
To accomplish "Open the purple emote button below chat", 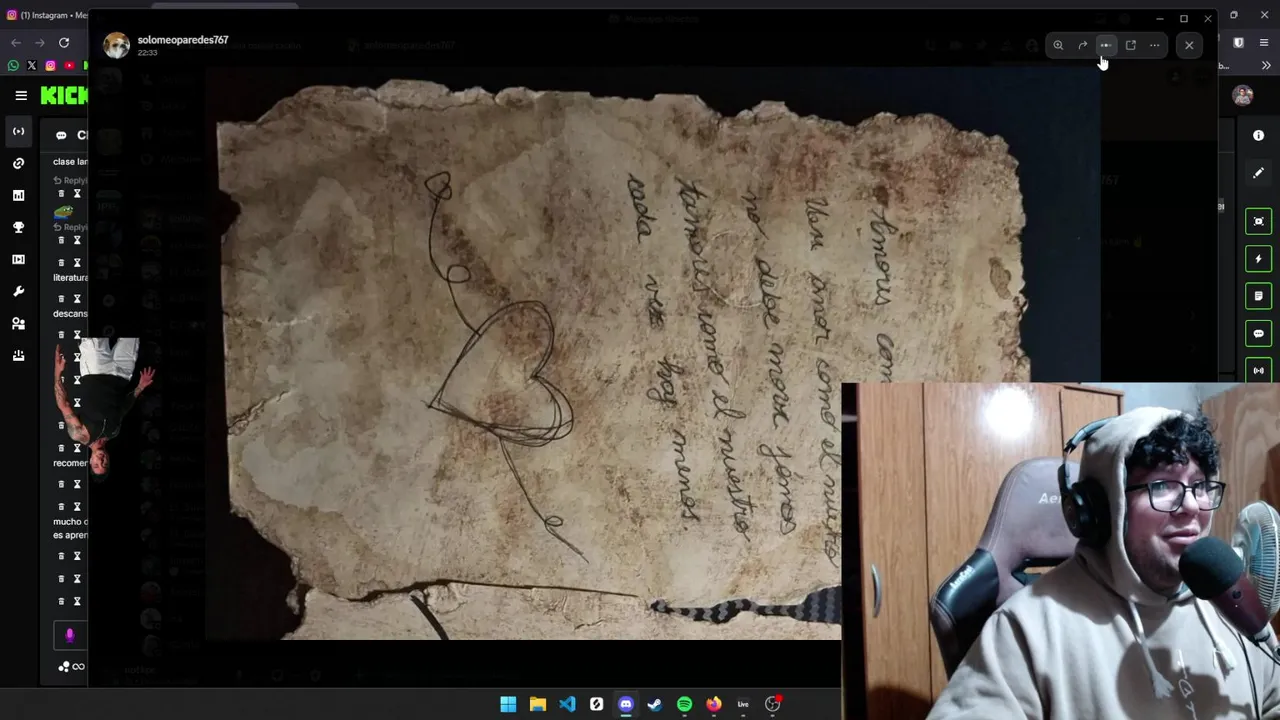I will (x=69, y=634).
